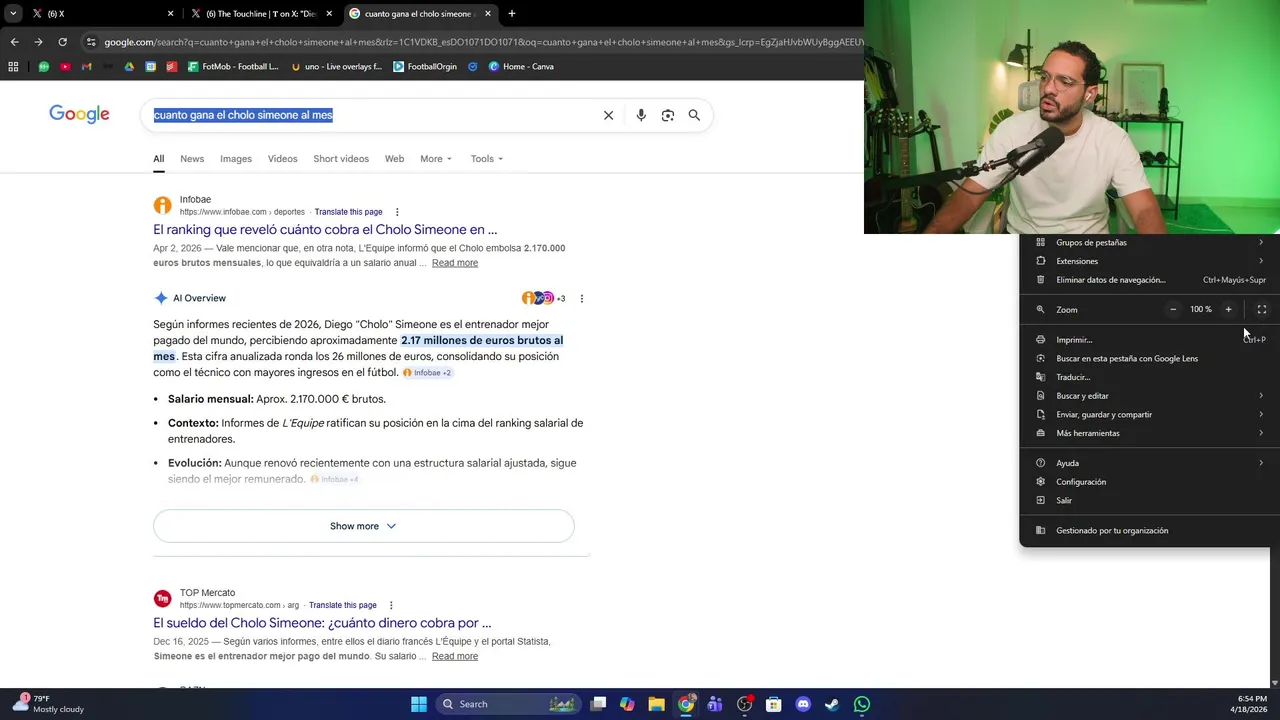Open the uno Live overlays bookmark

click(x=336, y=67)
